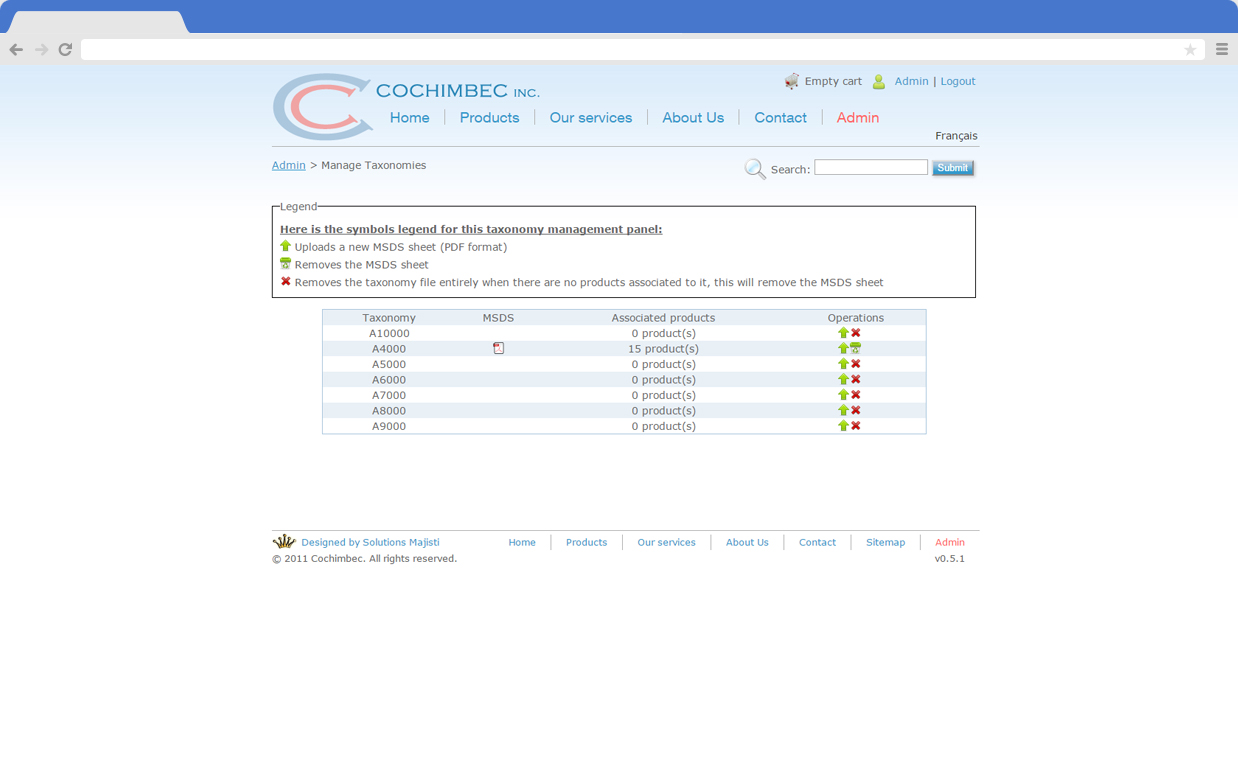
Task: Click the Submit search button
Action: point(952,167)
